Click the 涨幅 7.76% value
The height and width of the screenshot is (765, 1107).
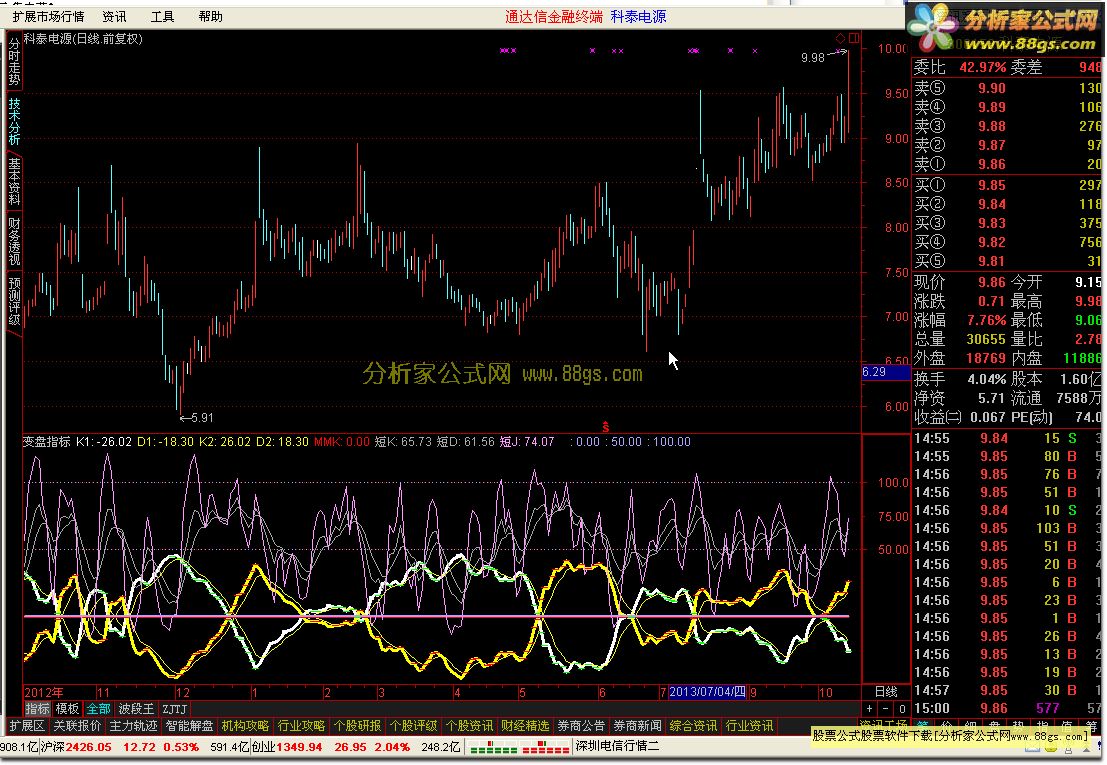coord(987,320)
